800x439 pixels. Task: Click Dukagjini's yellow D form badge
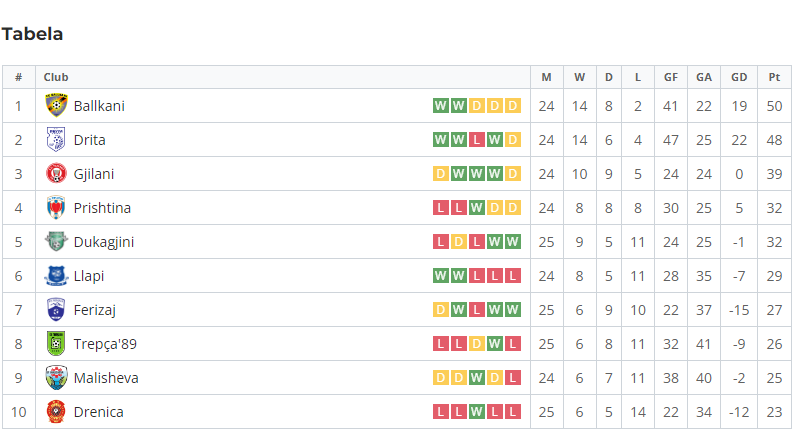(459, 241)
